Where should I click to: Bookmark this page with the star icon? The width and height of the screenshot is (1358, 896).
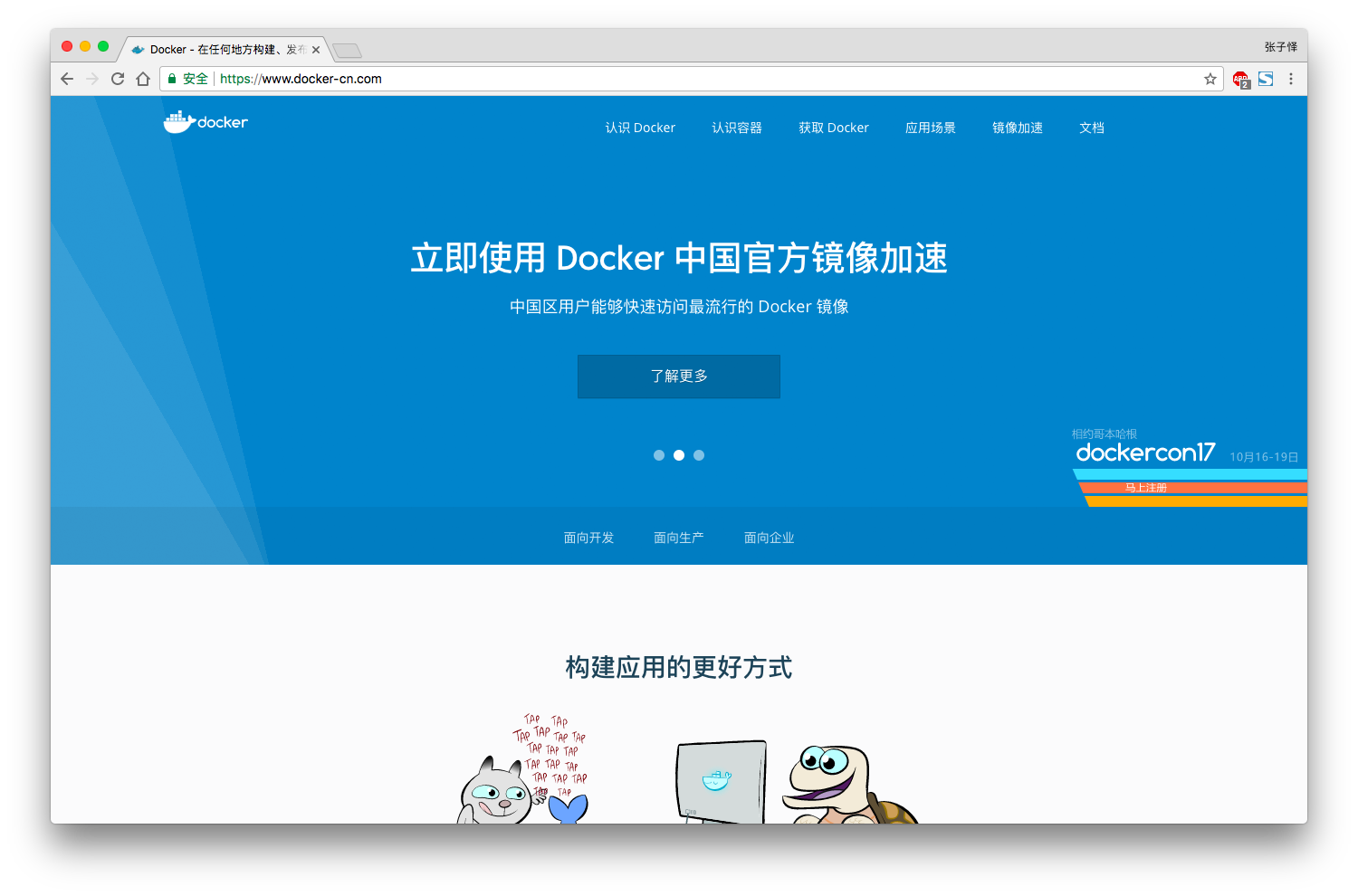click(1210, 79)
